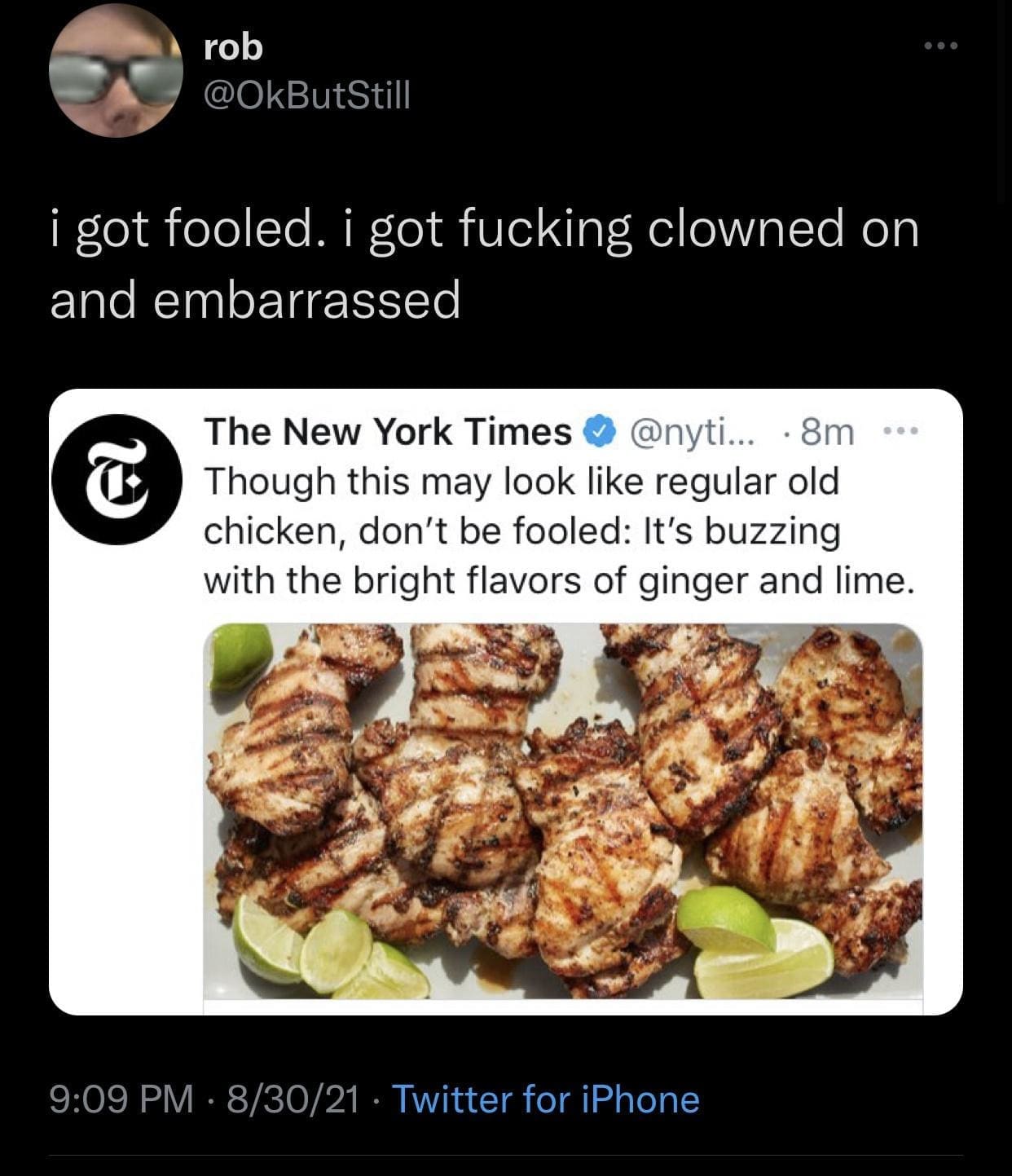Click the "rob" display name
The width and height of the screenshot is (1012, 1176).
click(x=233, y=48)
